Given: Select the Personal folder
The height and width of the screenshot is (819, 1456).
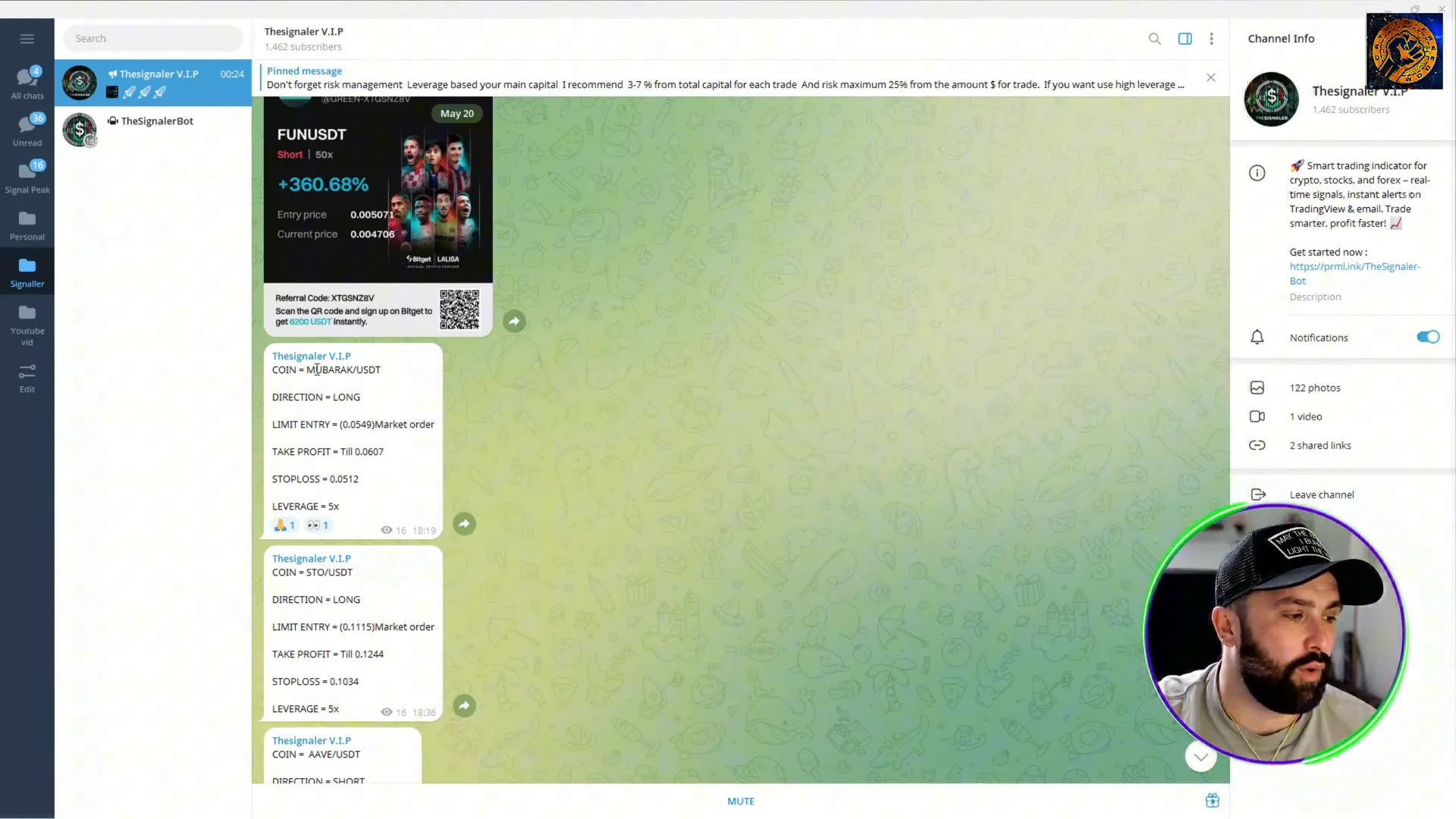Looking at the screenshot, I should 27,226.
